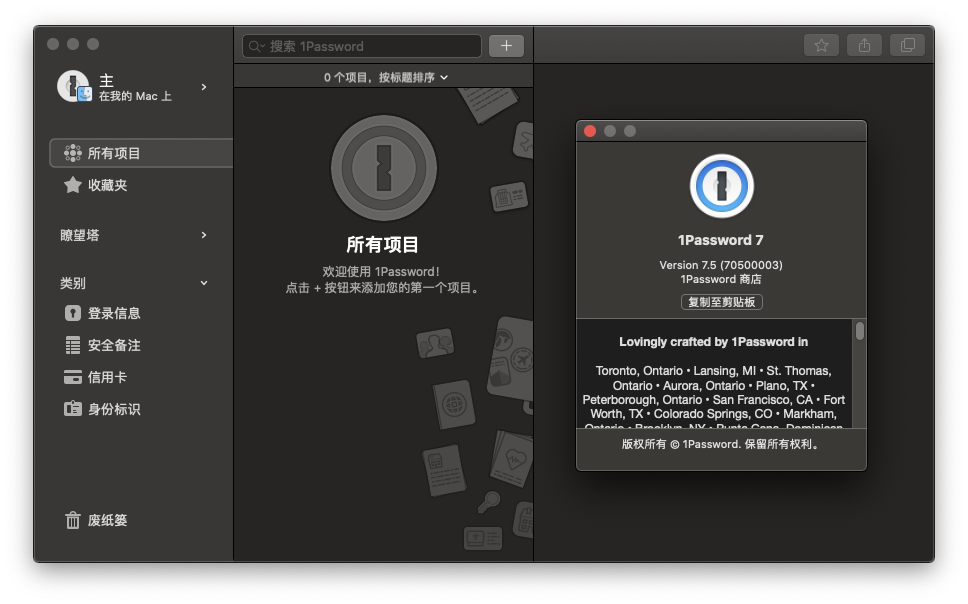Screen dimensions: 968x604
Task: Open the 瞭望塔 Watchtower heading
Action: pos(80,235)
